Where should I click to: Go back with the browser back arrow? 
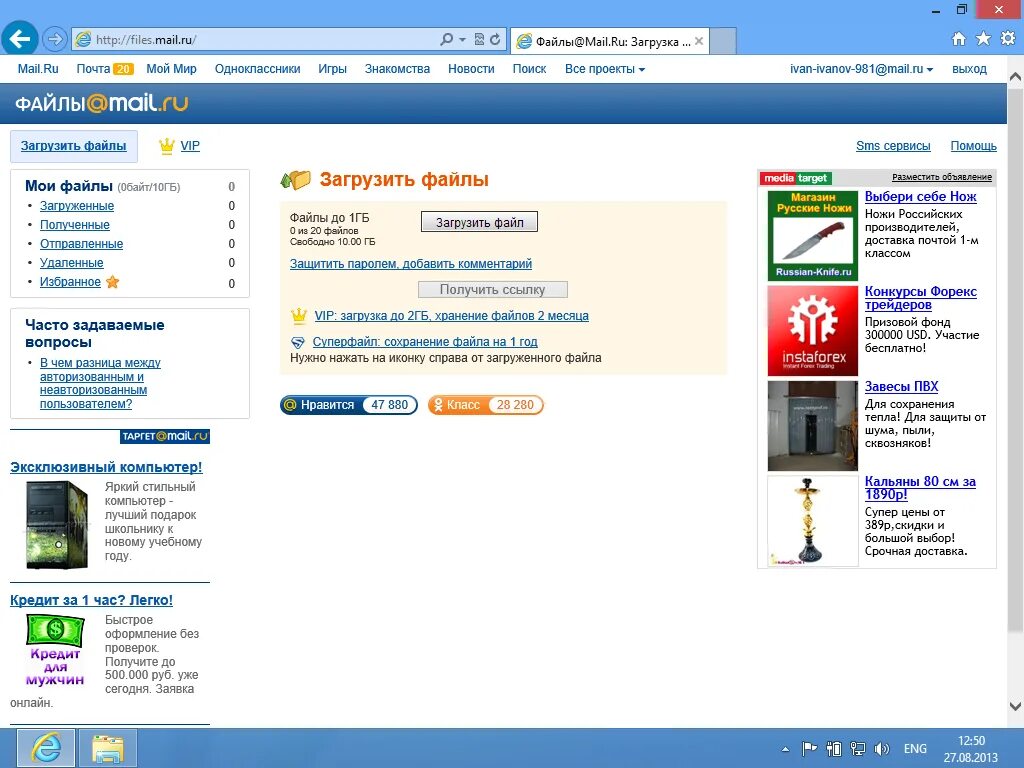tap(20, 39)
